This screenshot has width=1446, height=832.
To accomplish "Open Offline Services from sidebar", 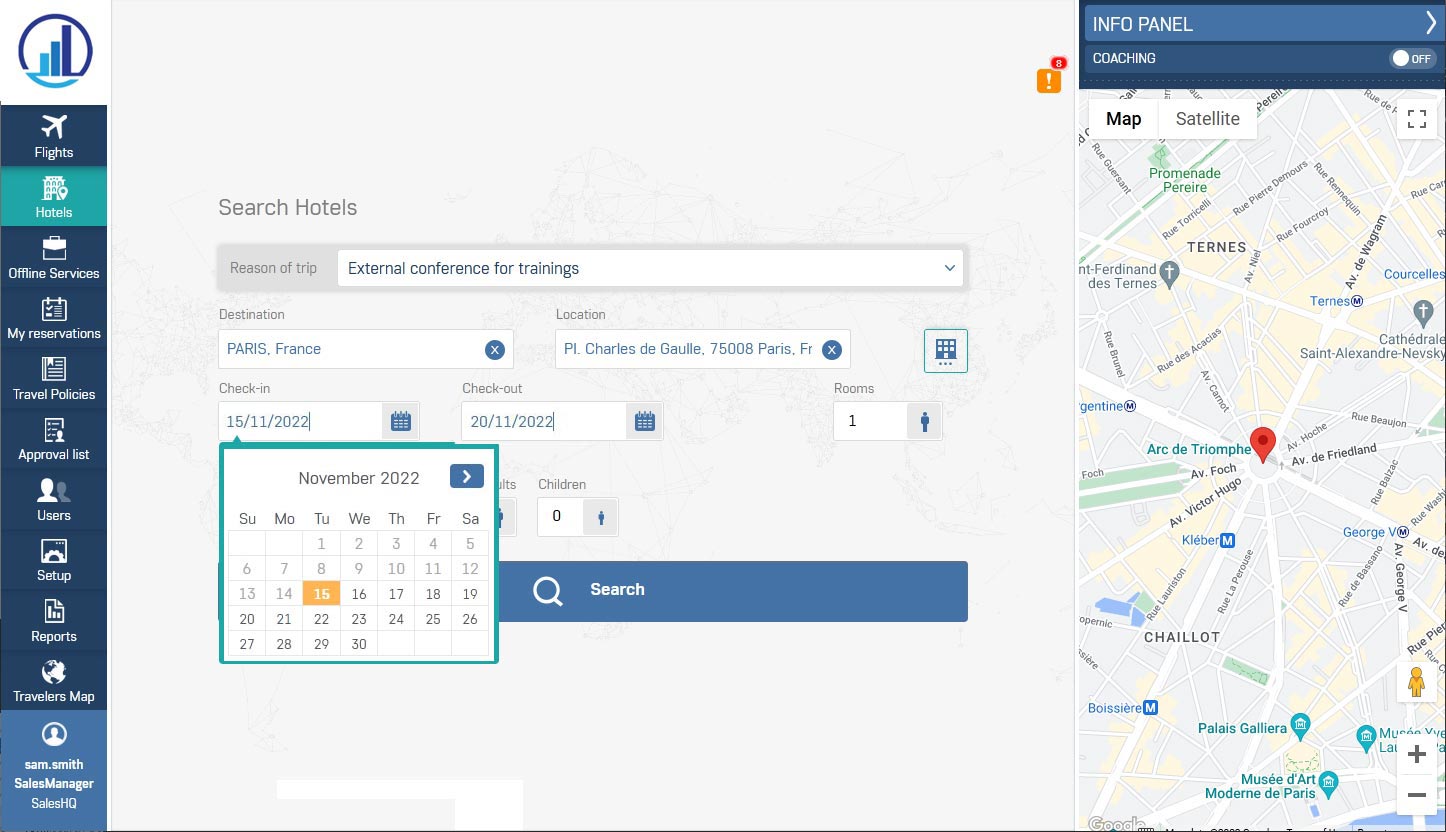I will (53, 258).
